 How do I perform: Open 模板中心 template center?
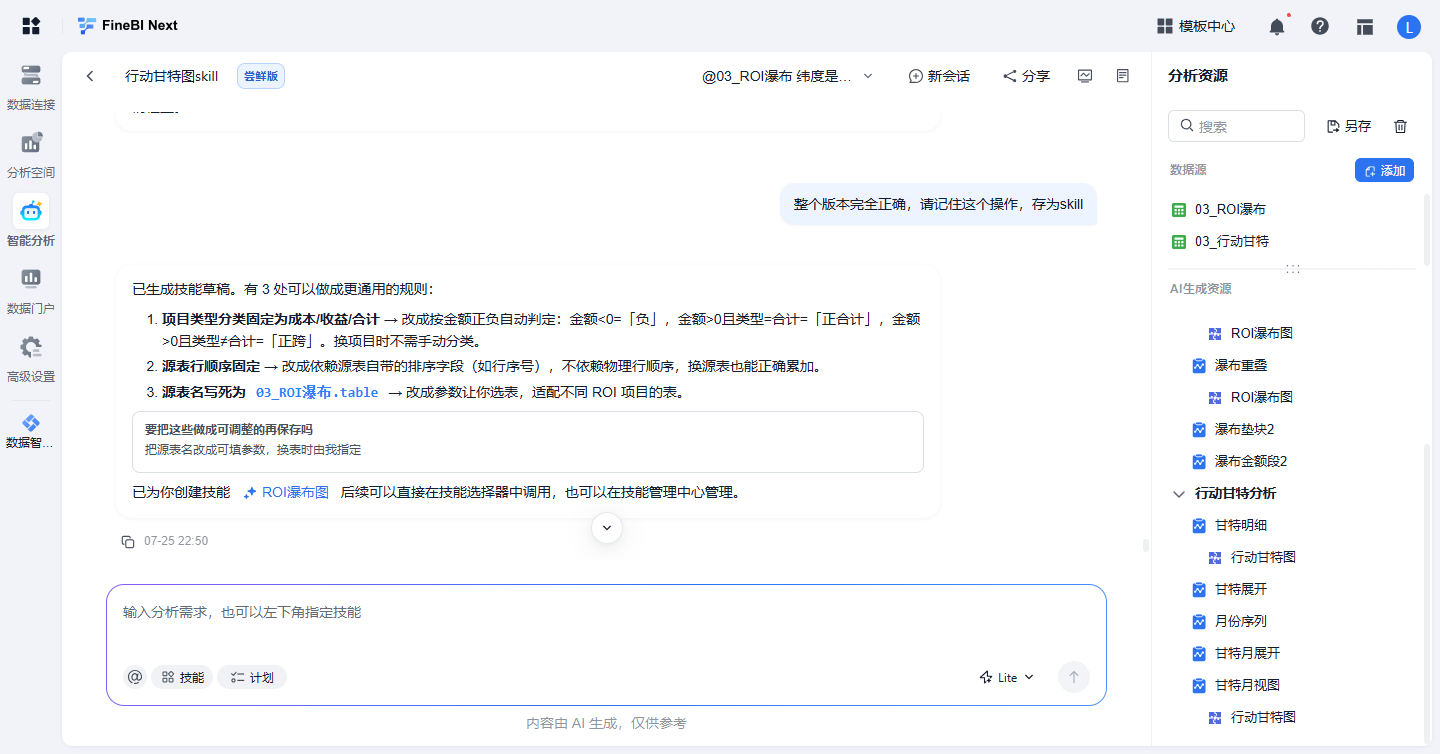tap(1196, 27)
